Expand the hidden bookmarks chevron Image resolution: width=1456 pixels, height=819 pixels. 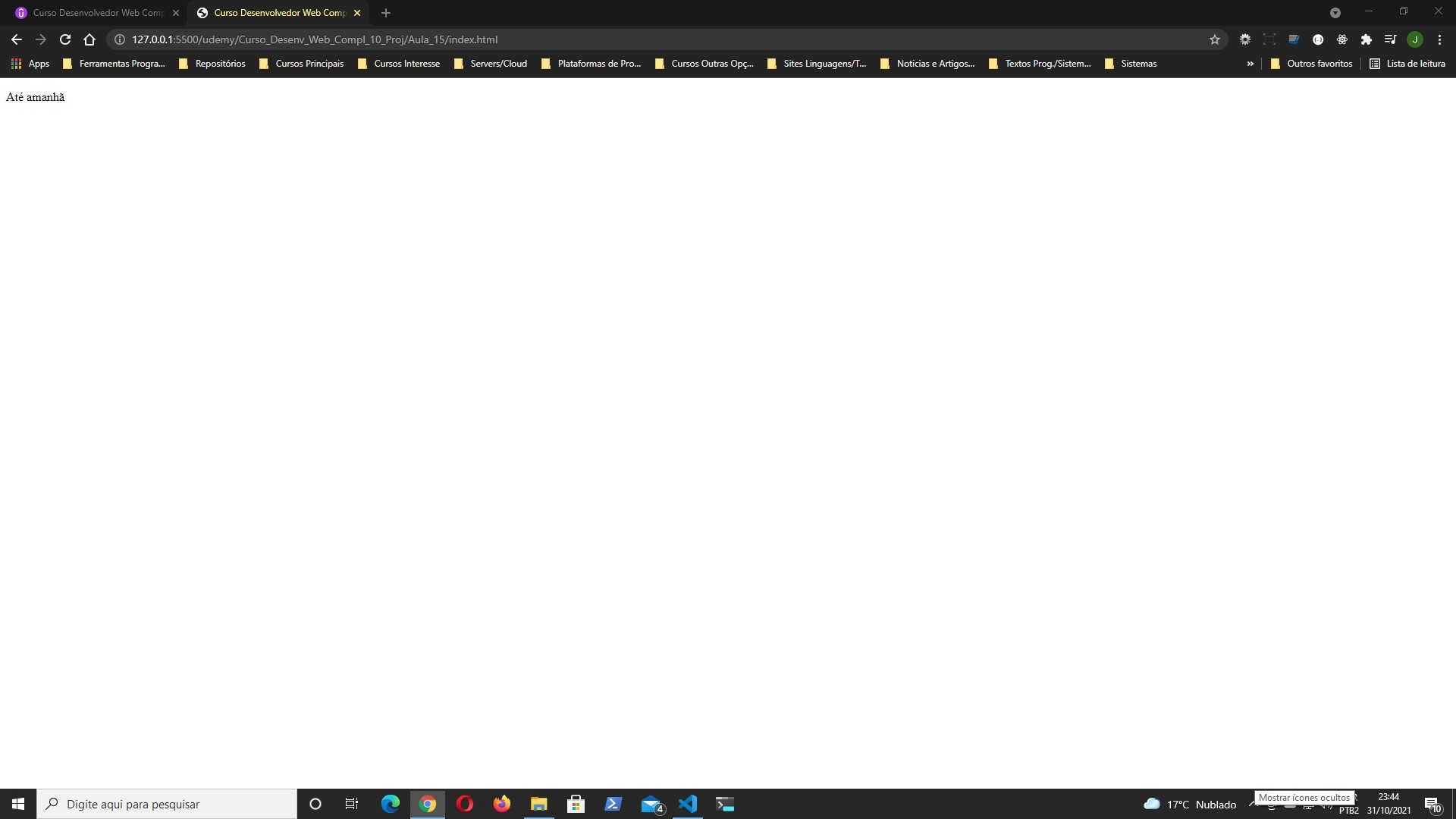click(1250, 64)
